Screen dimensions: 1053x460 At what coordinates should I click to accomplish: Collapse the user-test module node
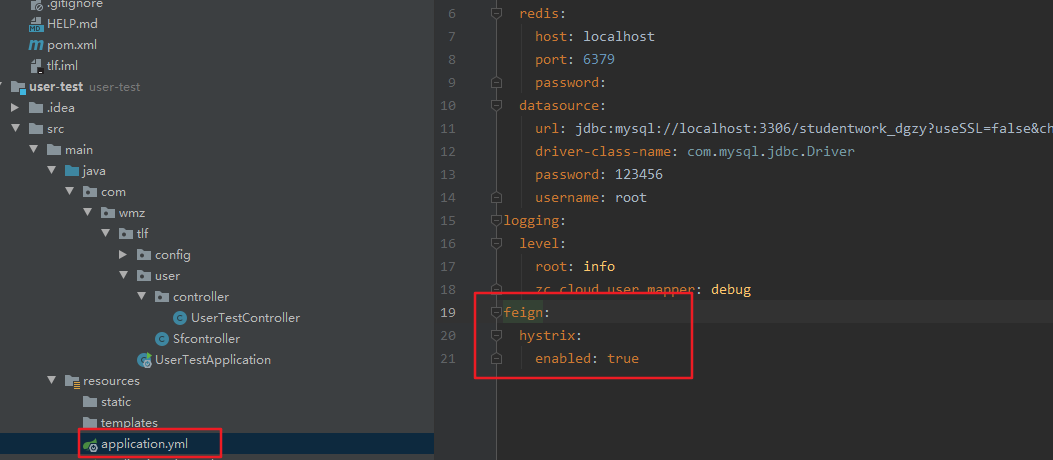1,87
